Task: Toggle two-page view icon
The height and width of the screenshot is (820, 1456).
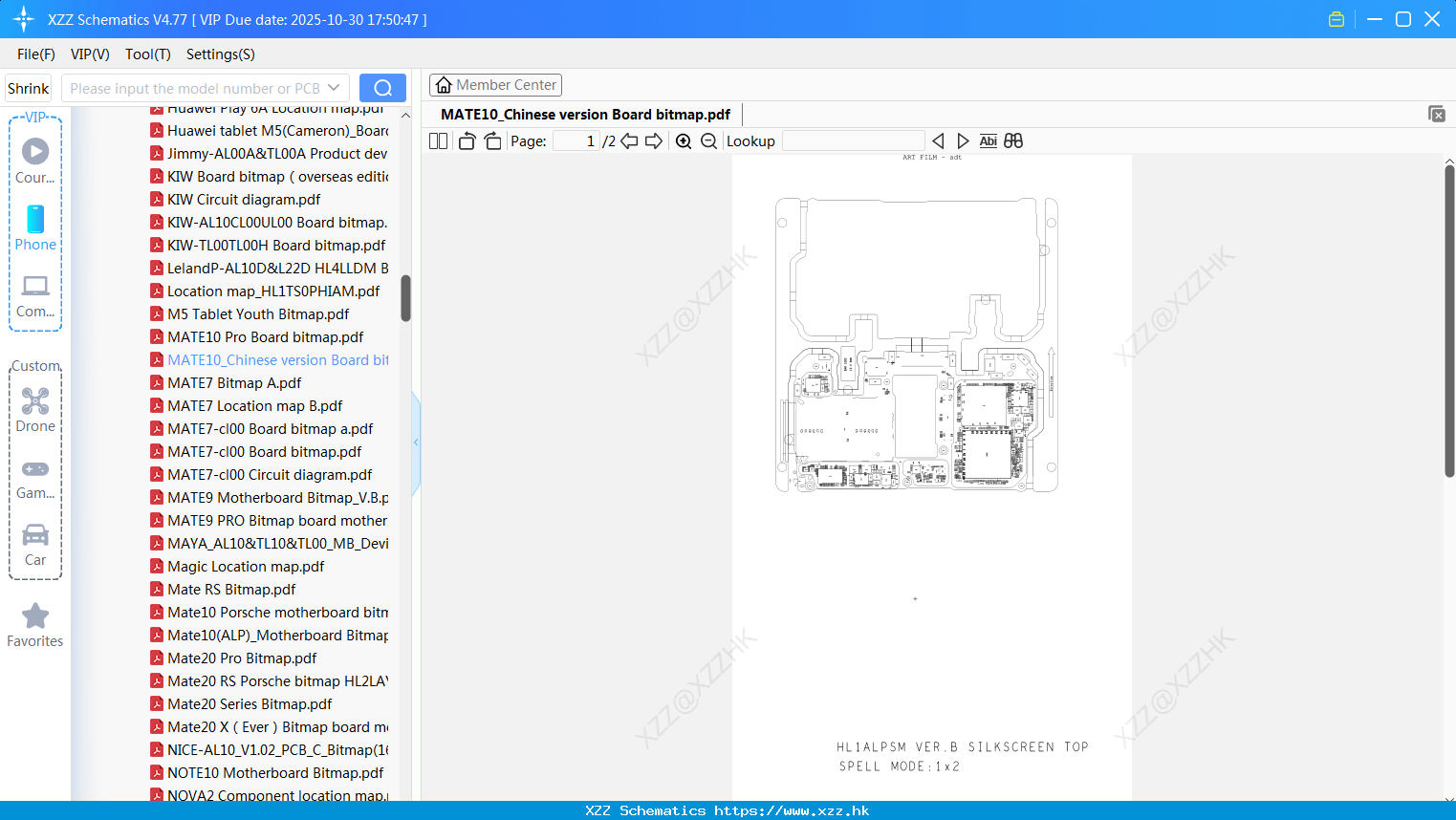Action: [x=438, y=140]
